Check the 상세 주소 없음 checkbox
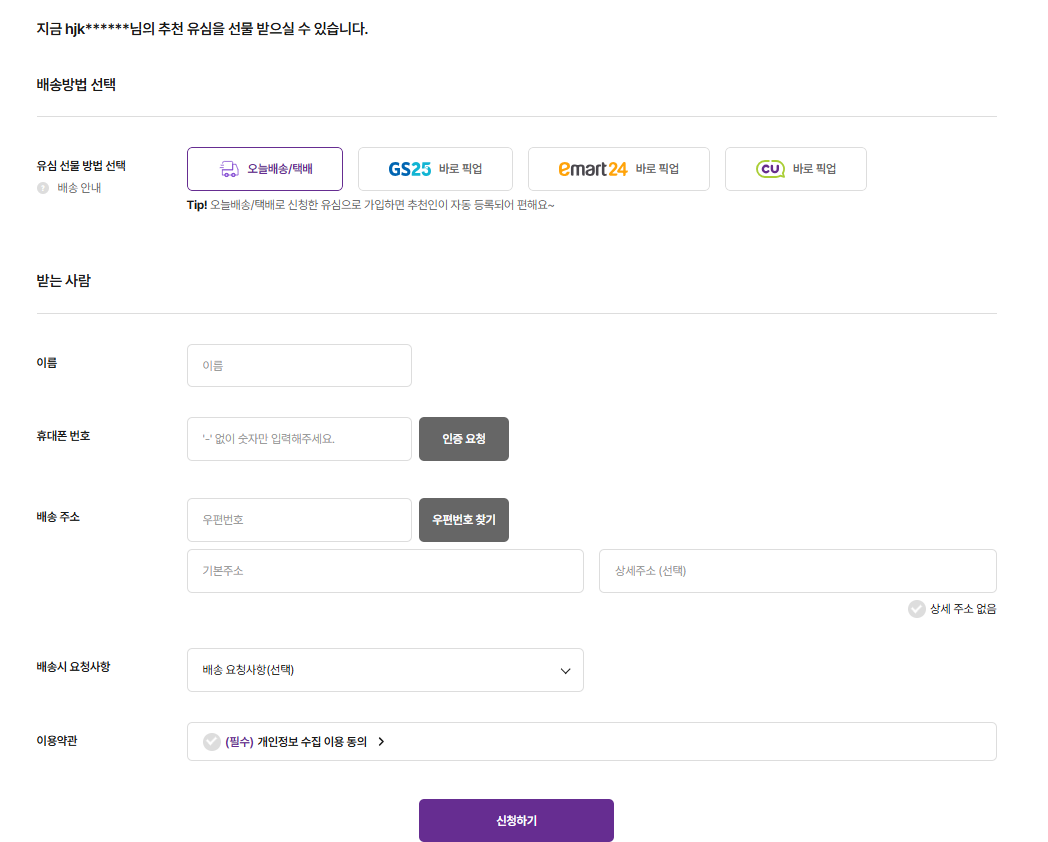 tap(916, 609)
